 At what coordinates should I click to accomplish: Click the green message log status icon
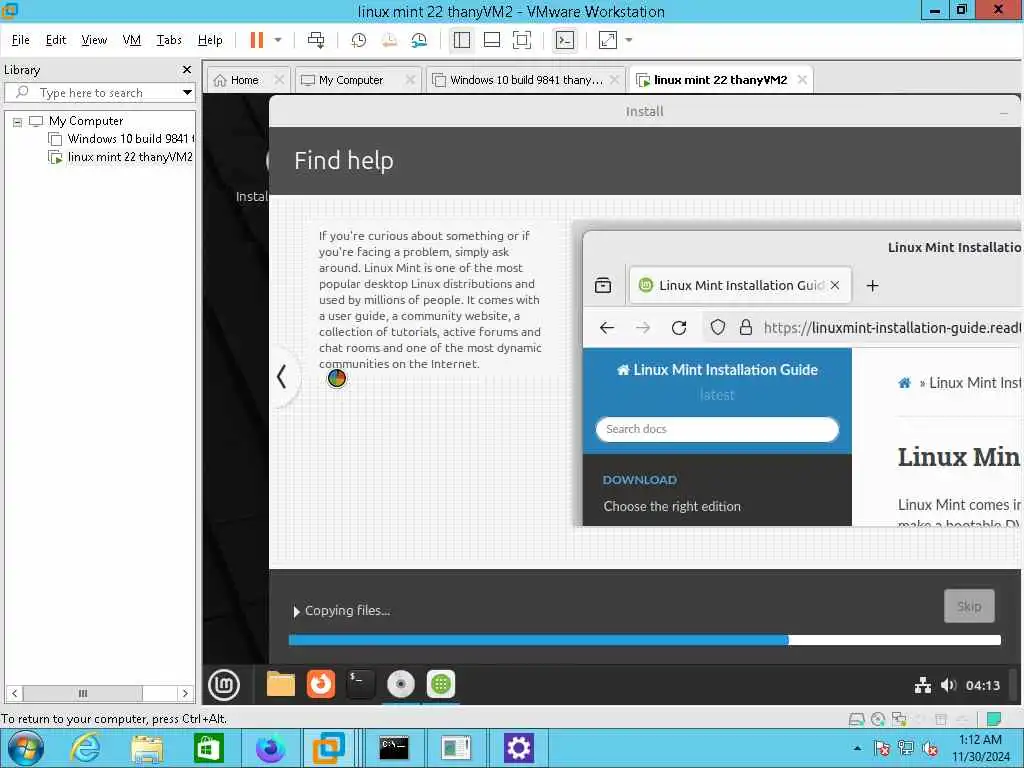(x=994, y=719)
